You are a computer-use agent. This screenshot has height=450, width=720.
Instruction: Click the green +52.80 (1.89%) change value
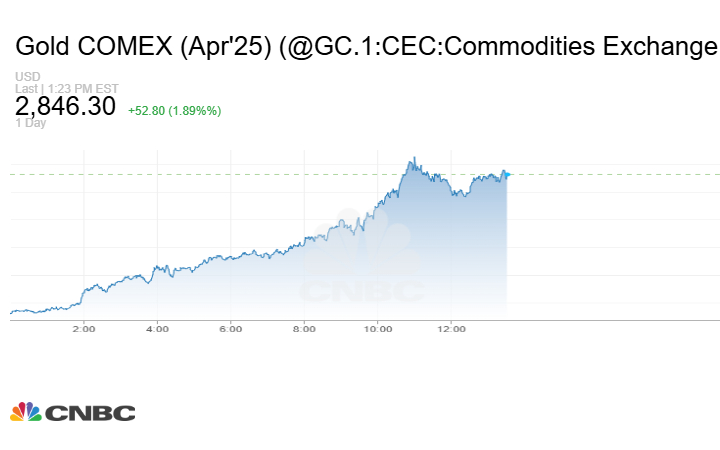click(174, 110)
